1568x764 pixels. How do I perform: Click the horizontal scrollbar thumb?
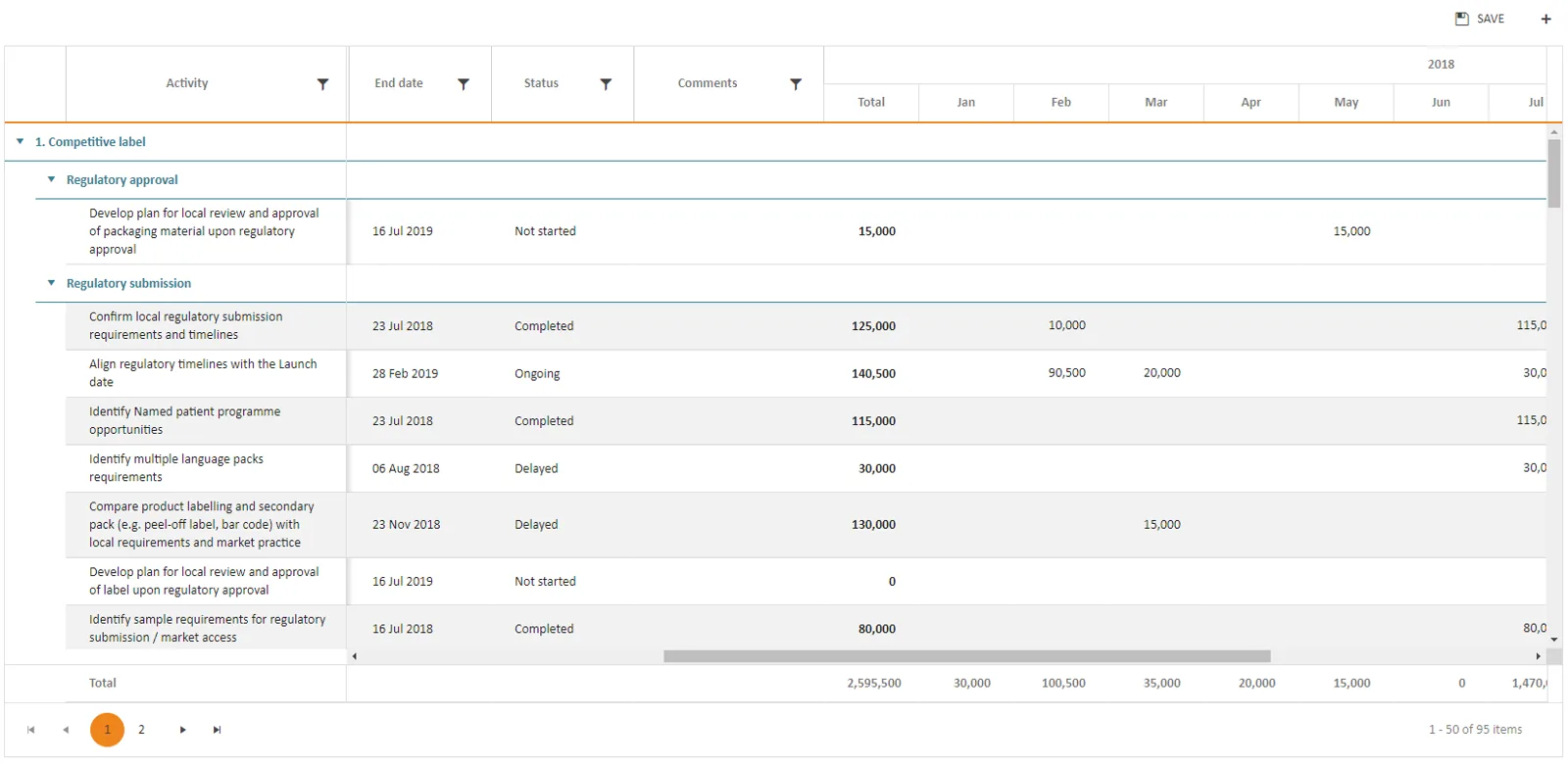pos(966,656)
